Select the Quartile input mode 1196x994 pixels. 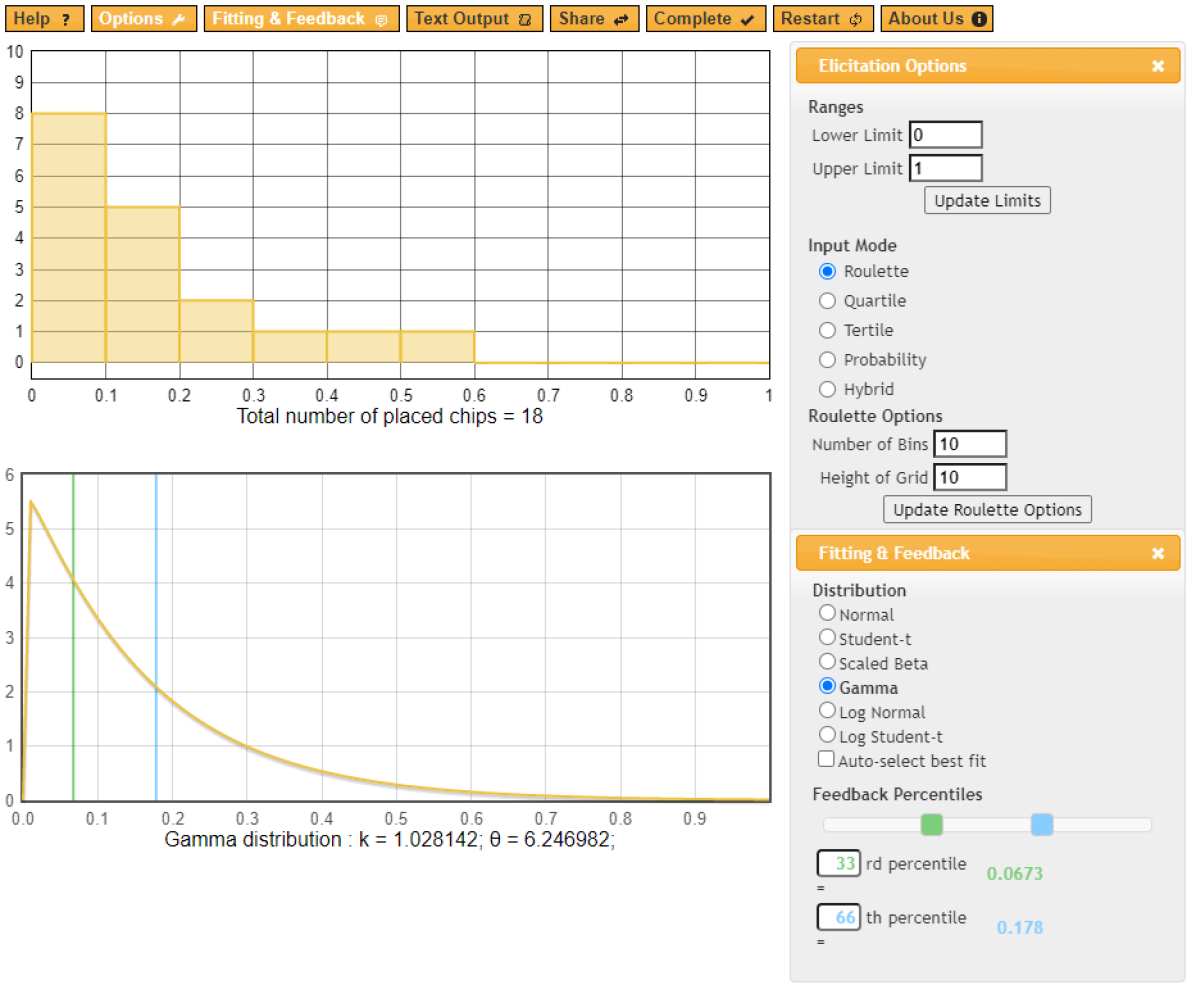[x=827, y=301]
